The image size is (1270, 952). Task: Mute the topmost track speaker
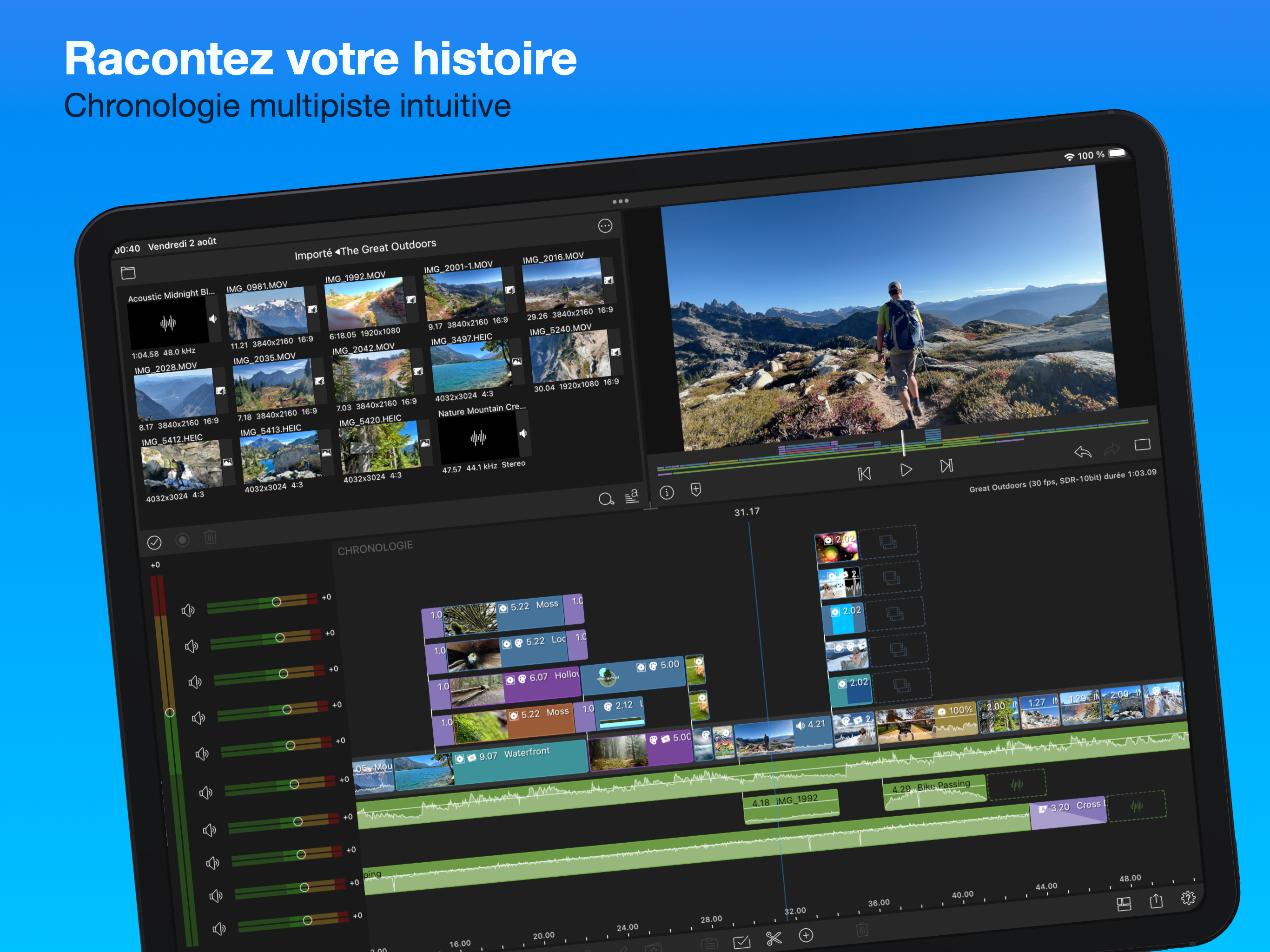[188, 610]
